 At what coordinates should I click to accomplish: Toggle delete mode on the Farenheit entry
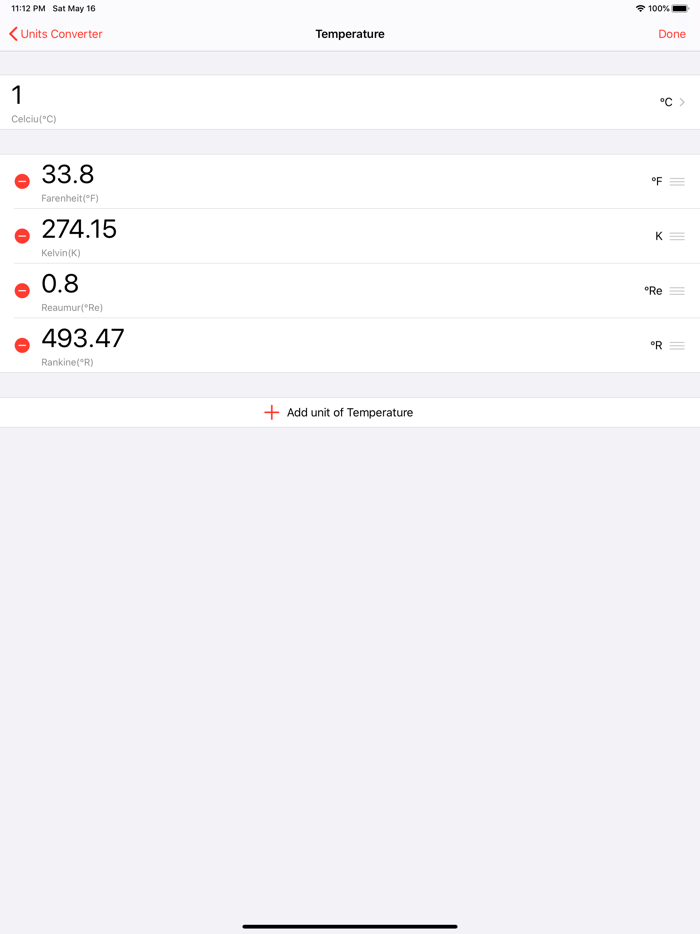pos(21,181)
